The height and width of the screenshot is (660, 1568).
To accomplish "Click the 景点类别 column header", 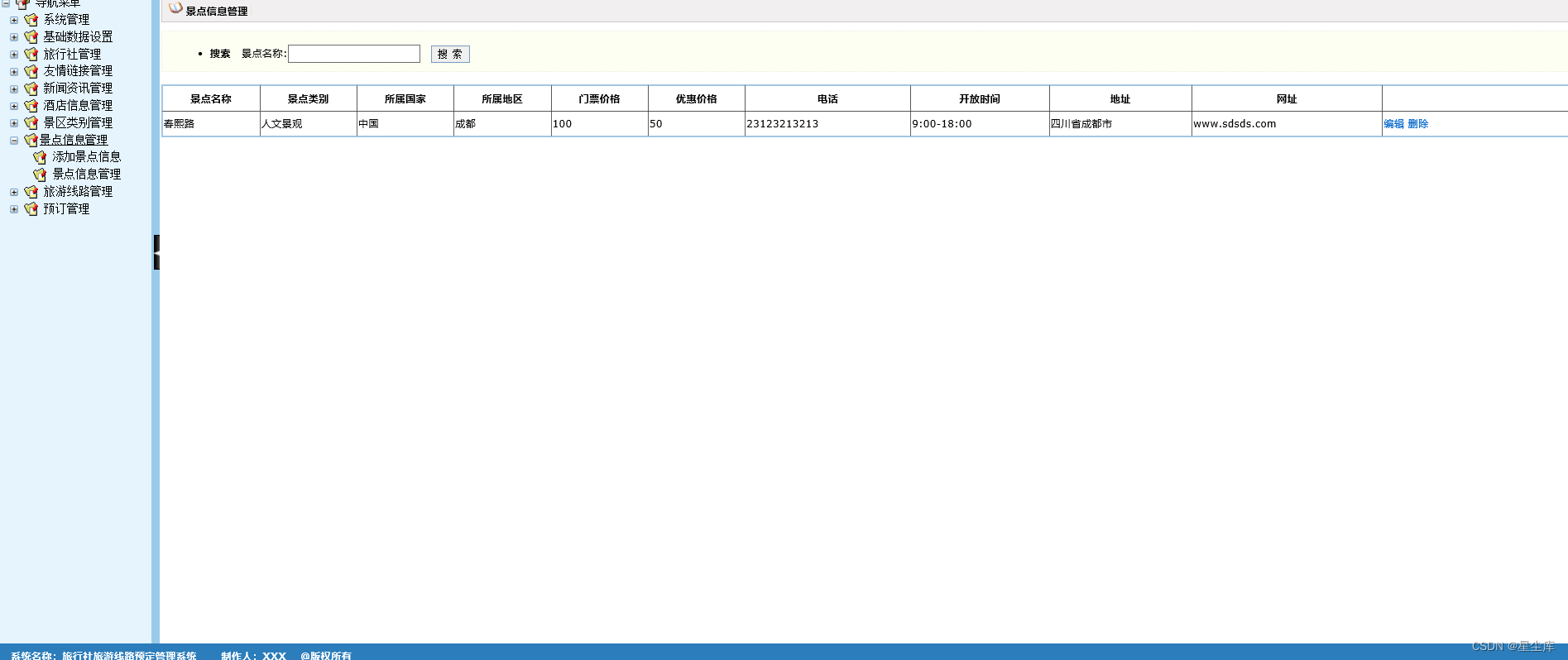I will 308,98.
